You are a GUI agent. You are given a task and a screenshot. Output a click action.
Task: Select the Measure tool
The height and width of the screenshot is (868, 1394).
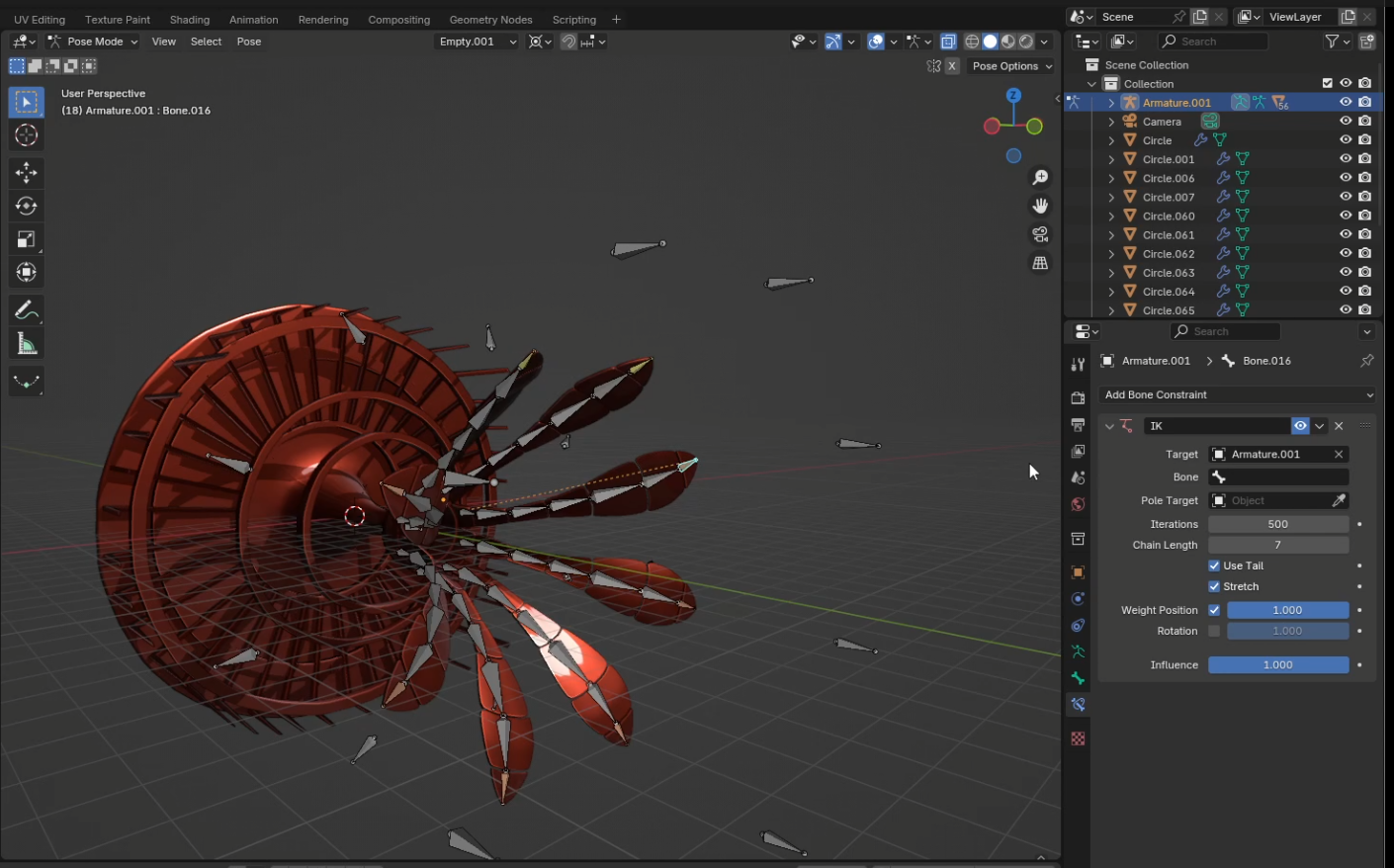[x=27, y=344]
